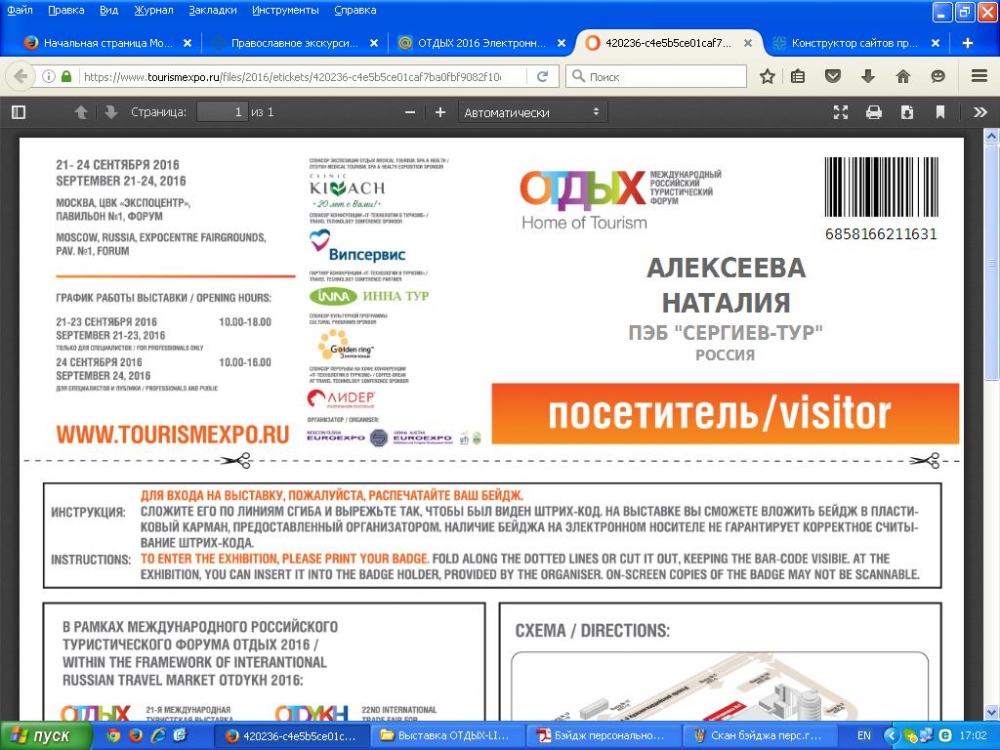Show bookmarks list icon
Image resolution: width=1000 pixels, height=750 pixels.
pos(798,77)
